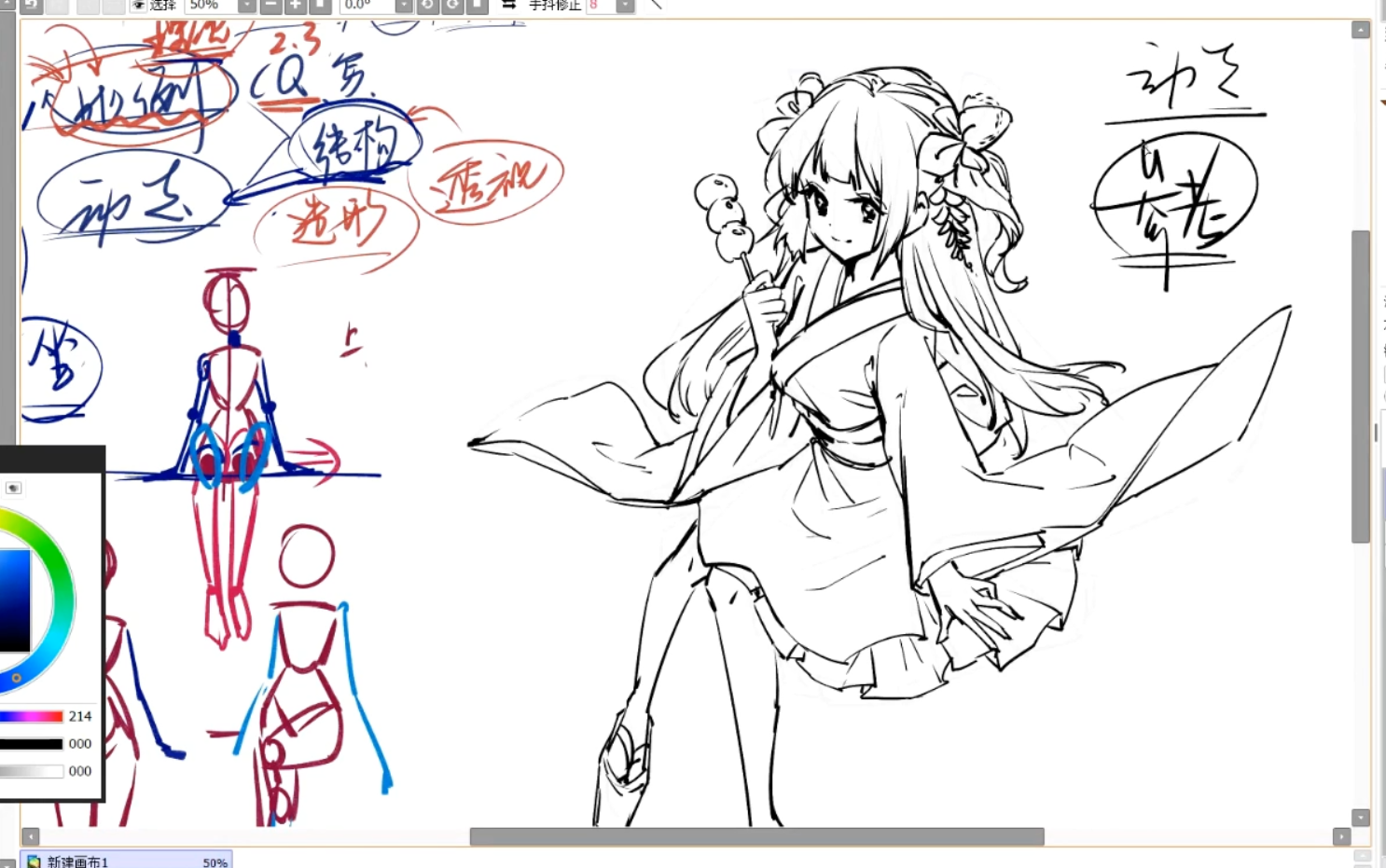Open the 50% zoom level dropdown
The image size is (1386, 868).
[x=247, y=5]
